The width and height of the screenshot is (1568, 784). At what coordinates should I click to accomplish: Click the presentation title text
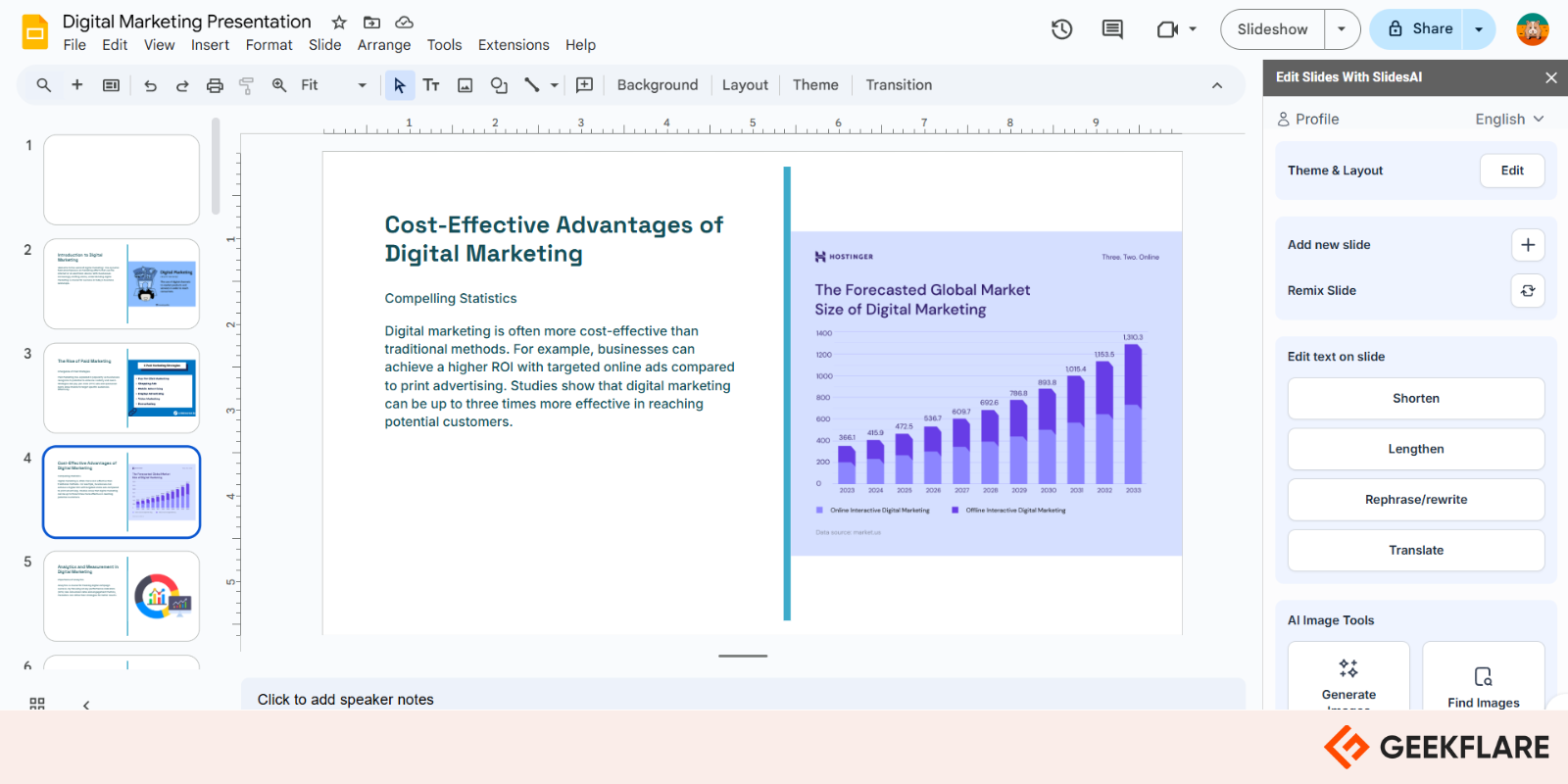coord(186,22)
